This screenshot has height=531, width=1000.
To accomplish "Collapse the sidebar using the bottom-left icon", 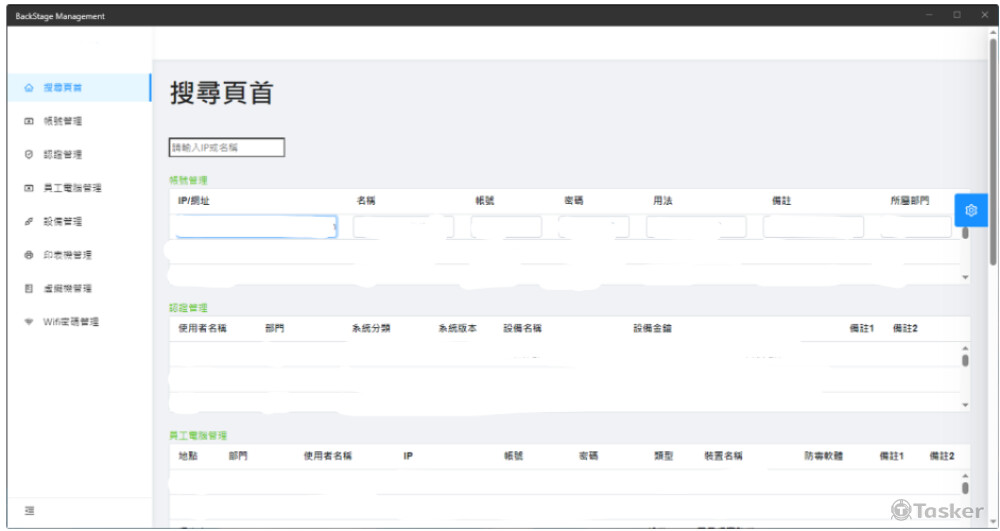I will coord(29,511).
